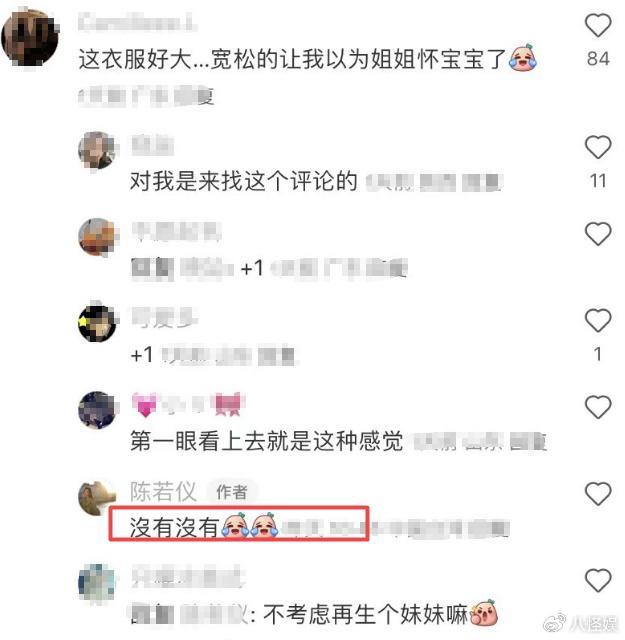Open 陈若仪's profile avatar
The width and height of the screenshot is (625, 640).
click(97, 498)
